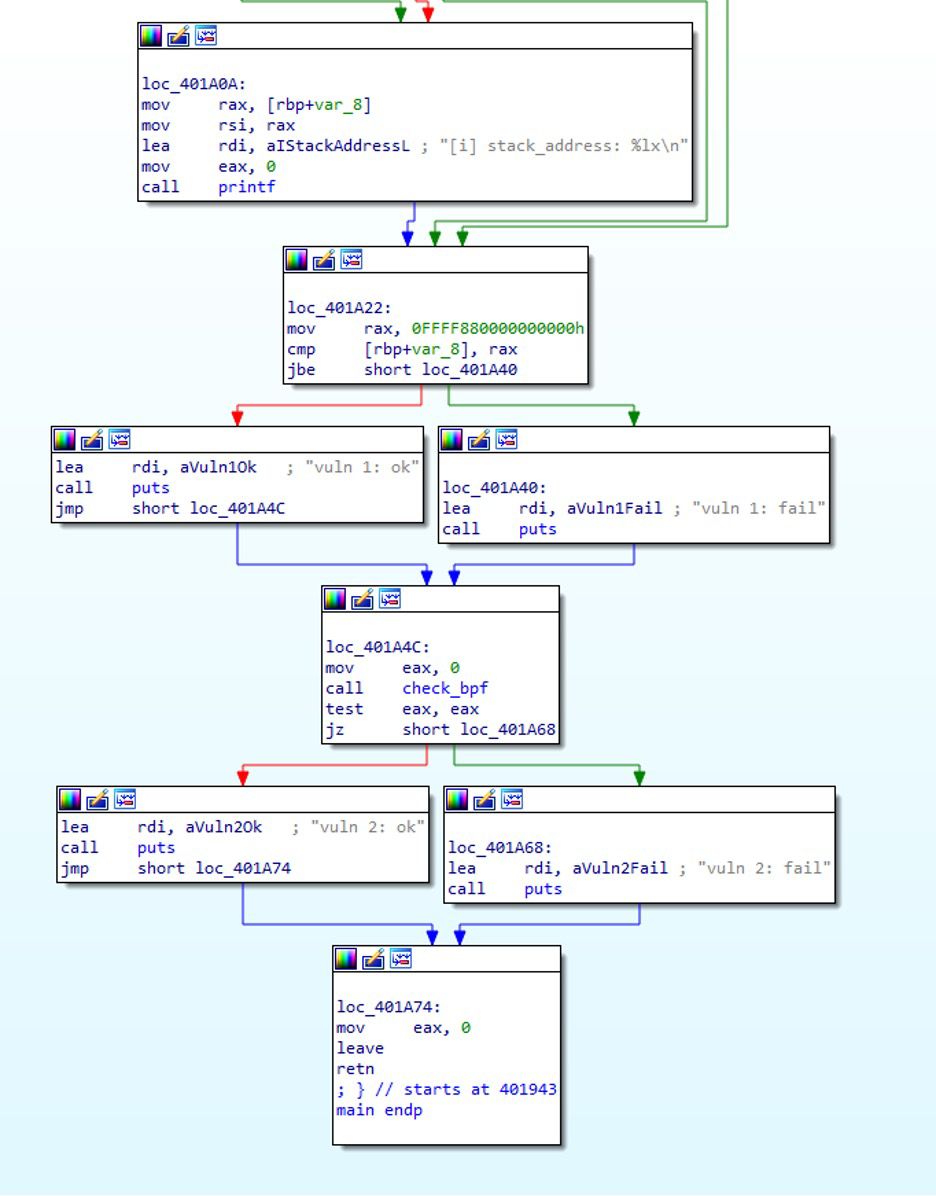Viewport: 936px width, 1196px height.
Task: Click edit icon in "vuln 2: ok" block
Action: tap(97, 799)
